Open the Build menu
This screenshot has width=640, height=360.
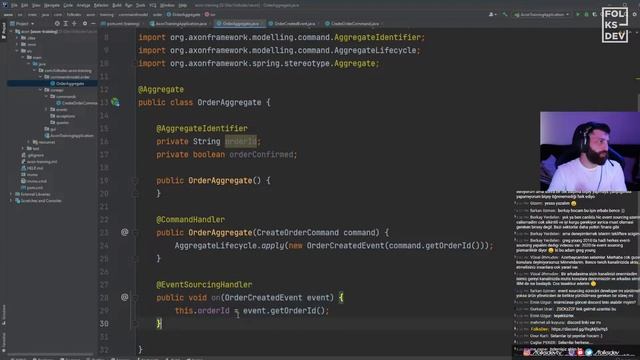pyautogui.click(x=117, y=5)
